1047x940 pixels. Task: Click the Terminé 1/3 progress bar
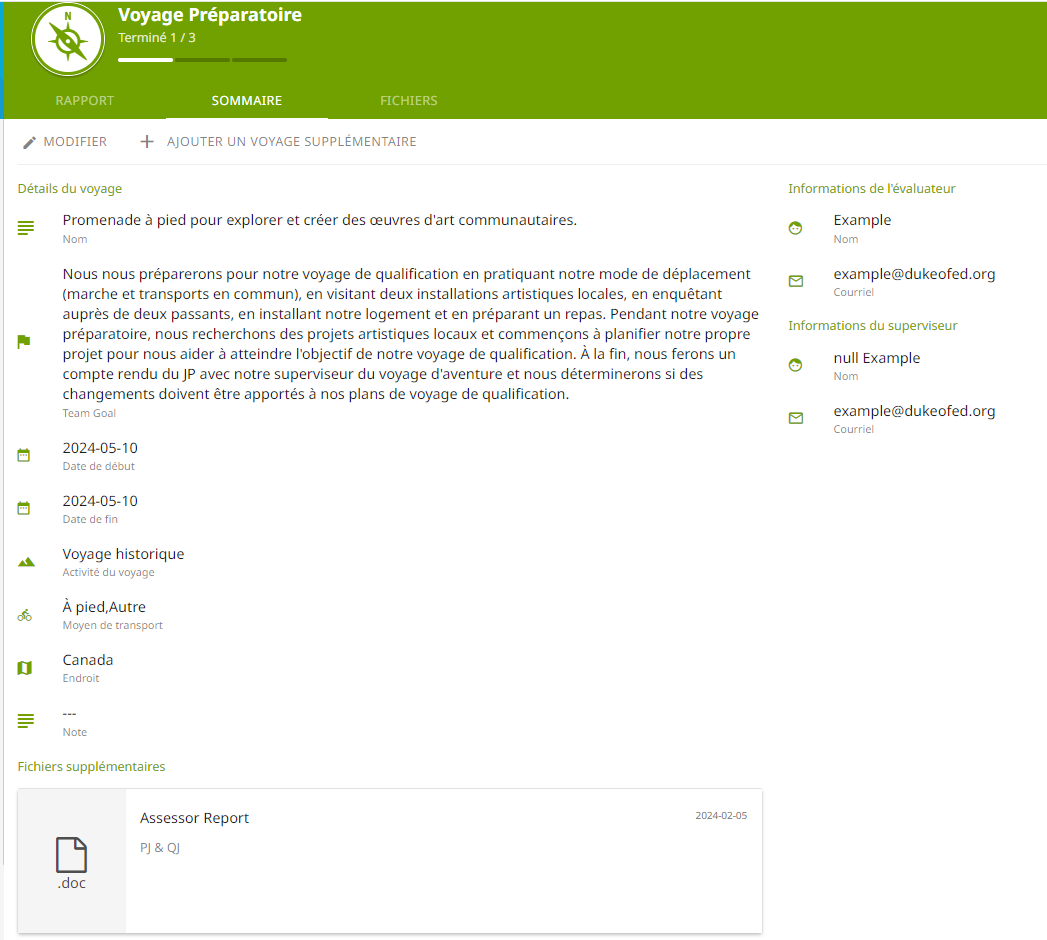(202, 60)
